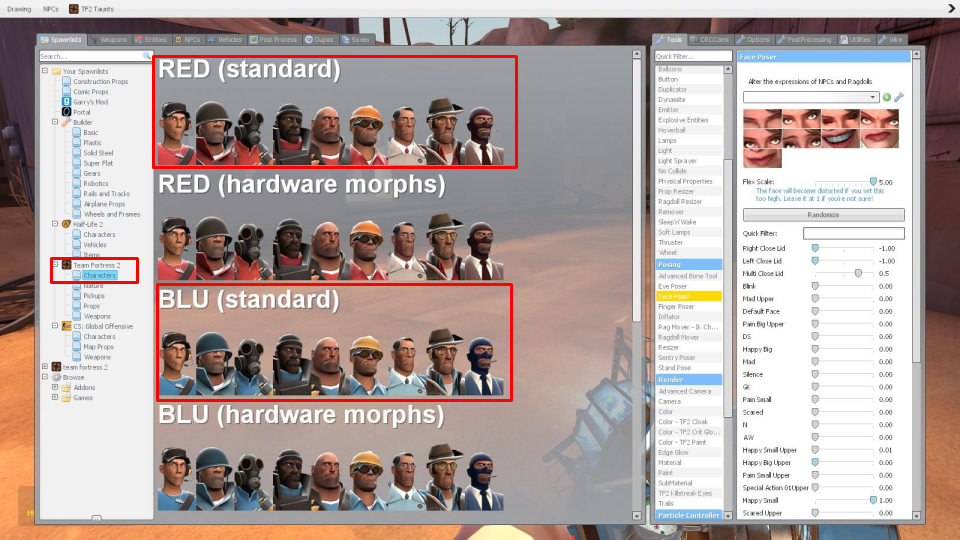Open the TF2 Taunts menu
Screen dimensions: 960x540
91,9
